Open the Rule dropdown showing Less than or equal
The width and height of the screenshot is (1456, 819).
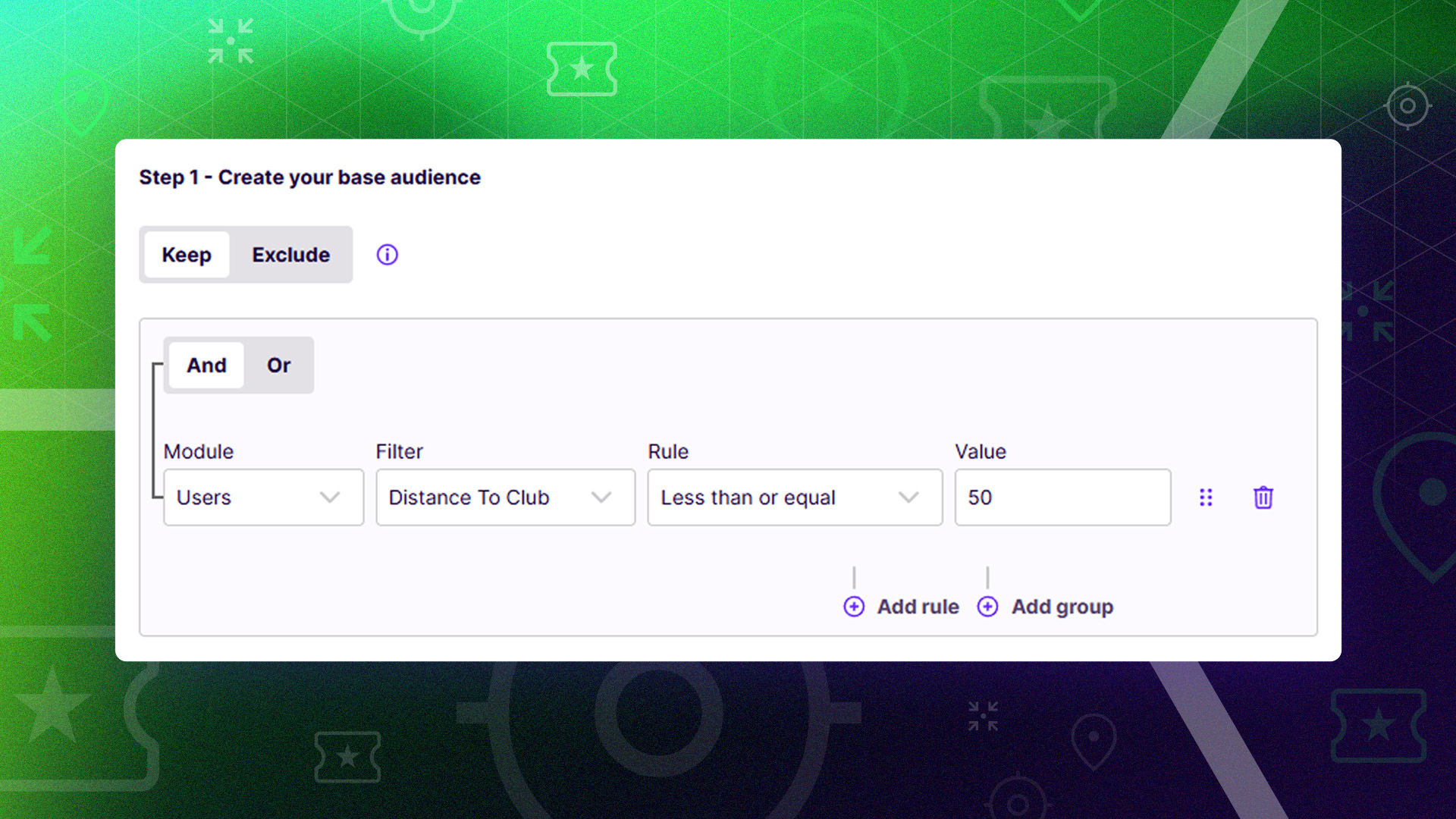click(773, 497)
